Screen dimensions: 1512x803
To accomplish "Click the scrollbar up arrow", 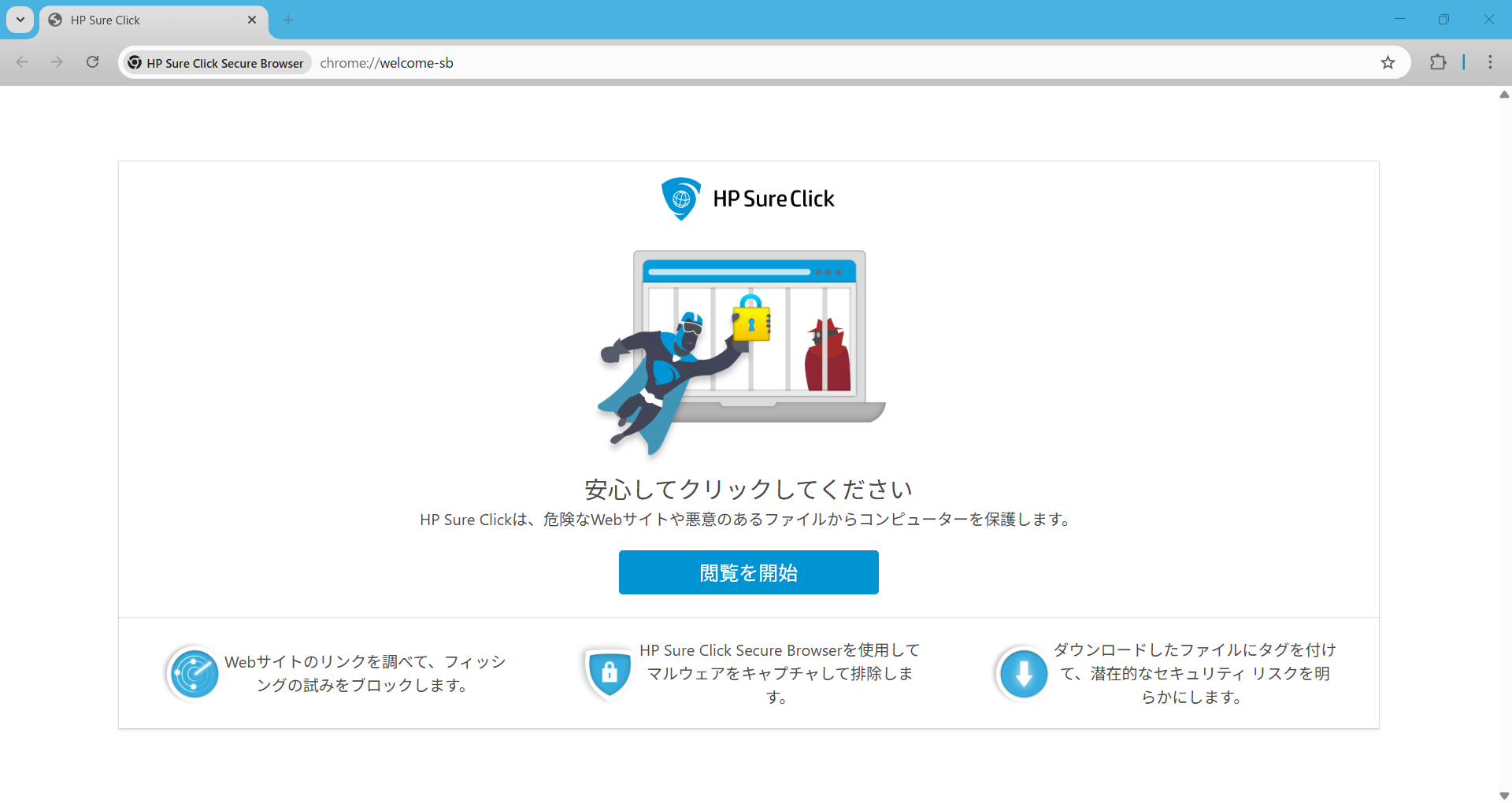I will pos(1504,94).
